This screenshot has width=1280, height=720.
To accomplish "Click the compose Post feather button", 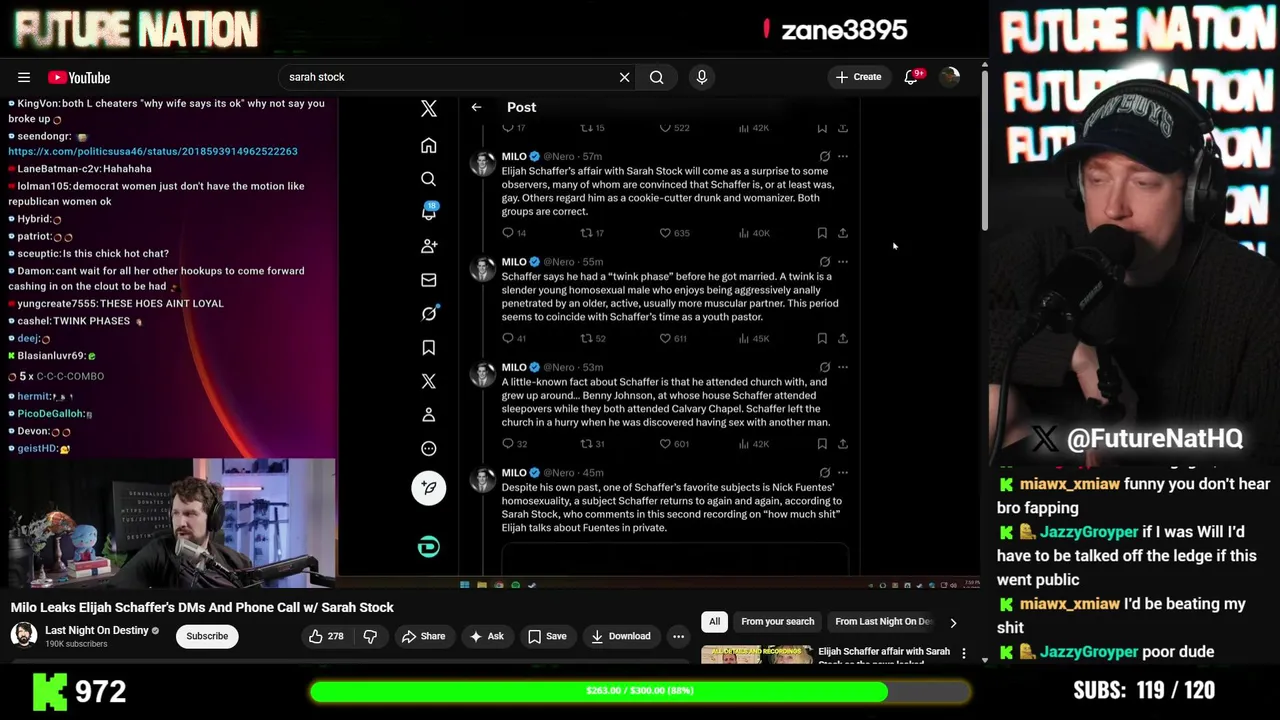I will click(429, 488).
